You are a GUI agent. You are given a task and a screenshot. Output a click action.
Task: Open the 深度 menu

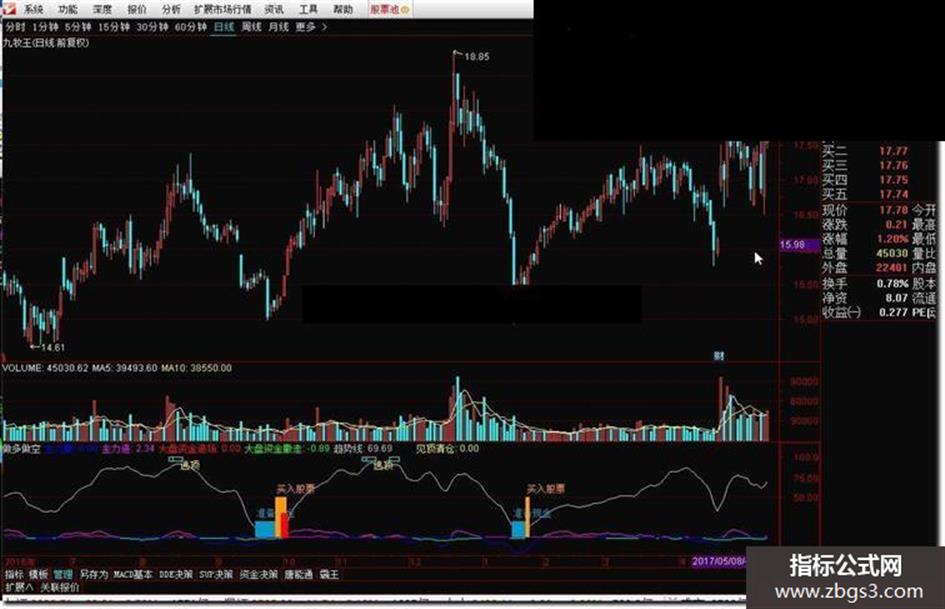point(102,9)
